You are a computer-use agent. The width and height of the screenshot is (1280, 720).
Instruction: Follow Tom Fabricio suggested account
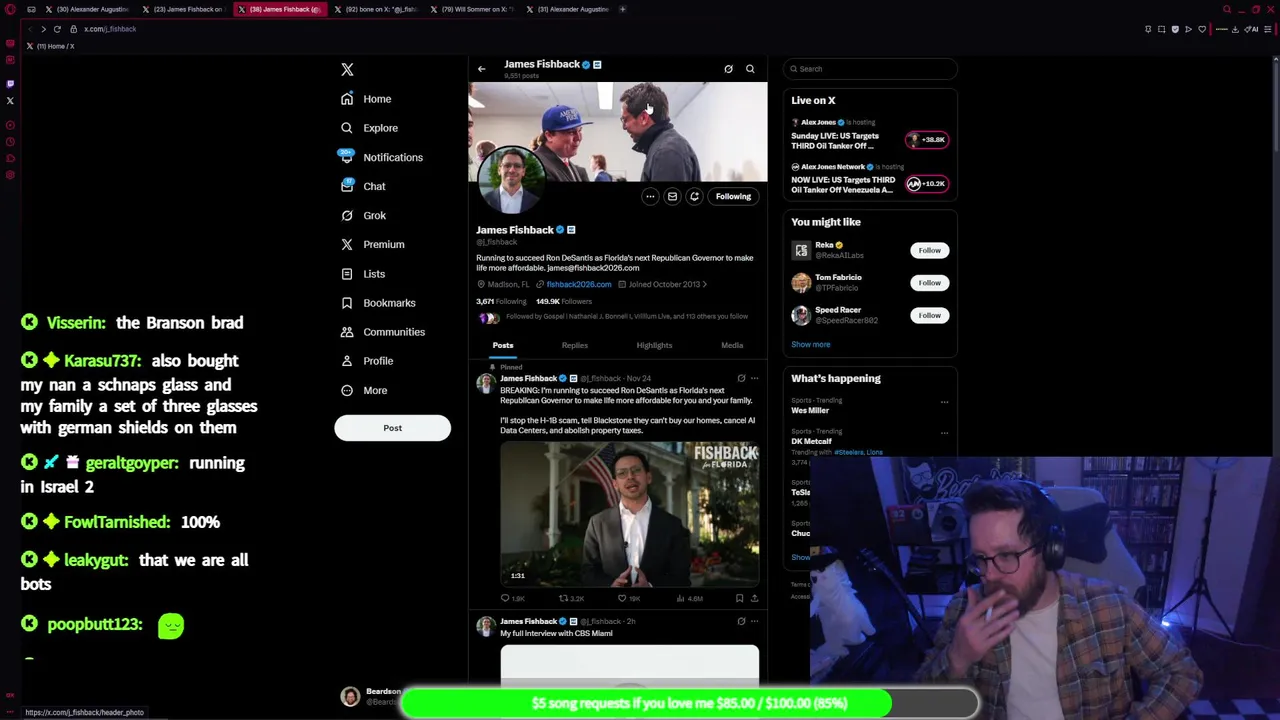click(x=929, y=283)
